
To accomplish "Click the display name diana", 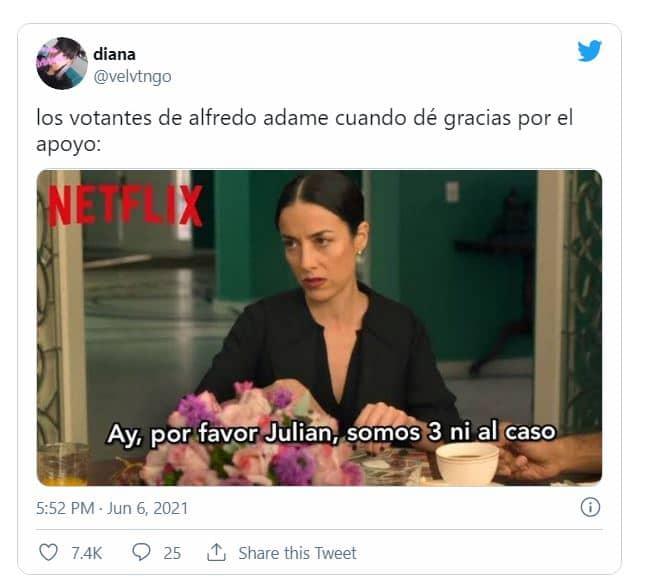I will 114,54.
